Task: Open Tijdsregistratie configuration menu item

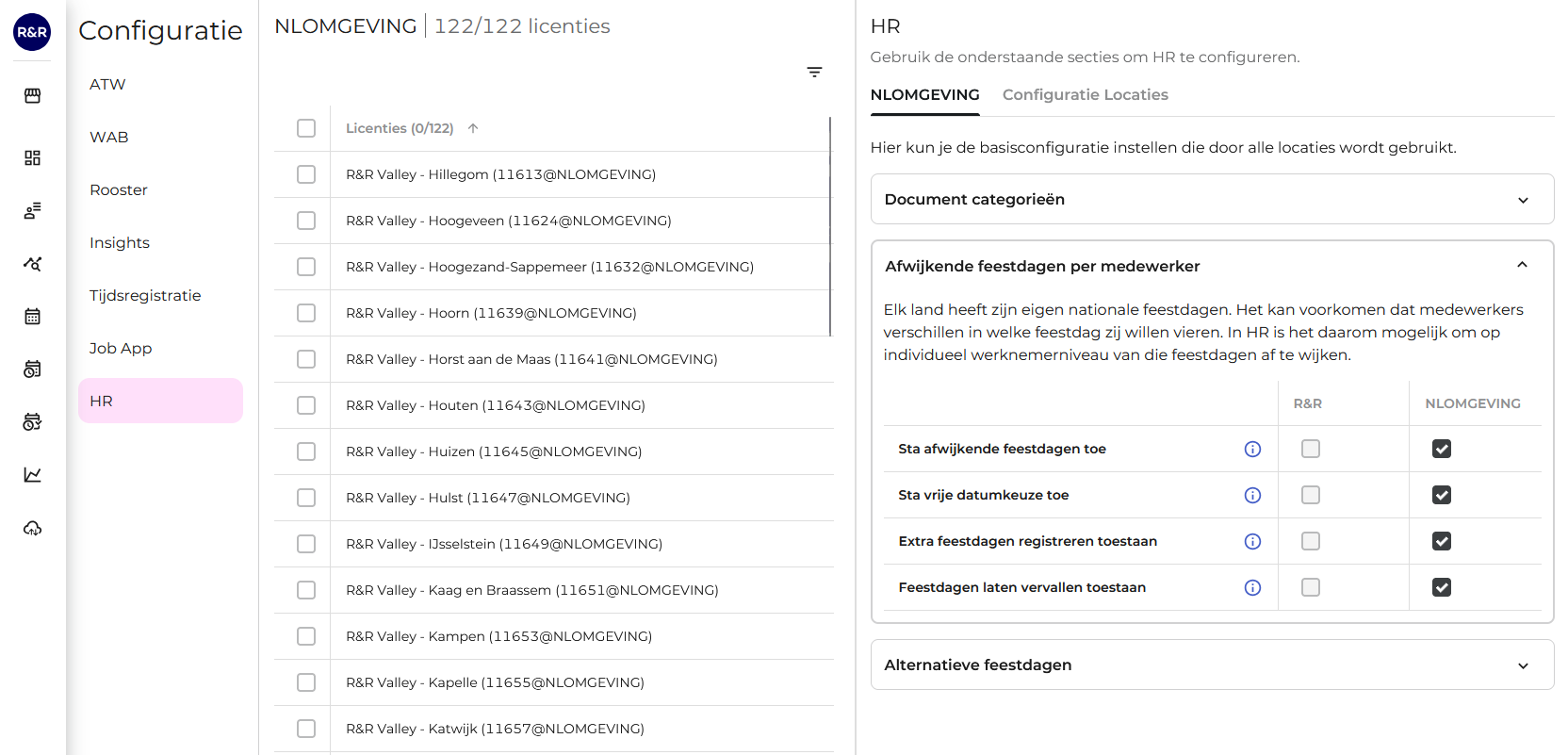Action: coord(160,295)
